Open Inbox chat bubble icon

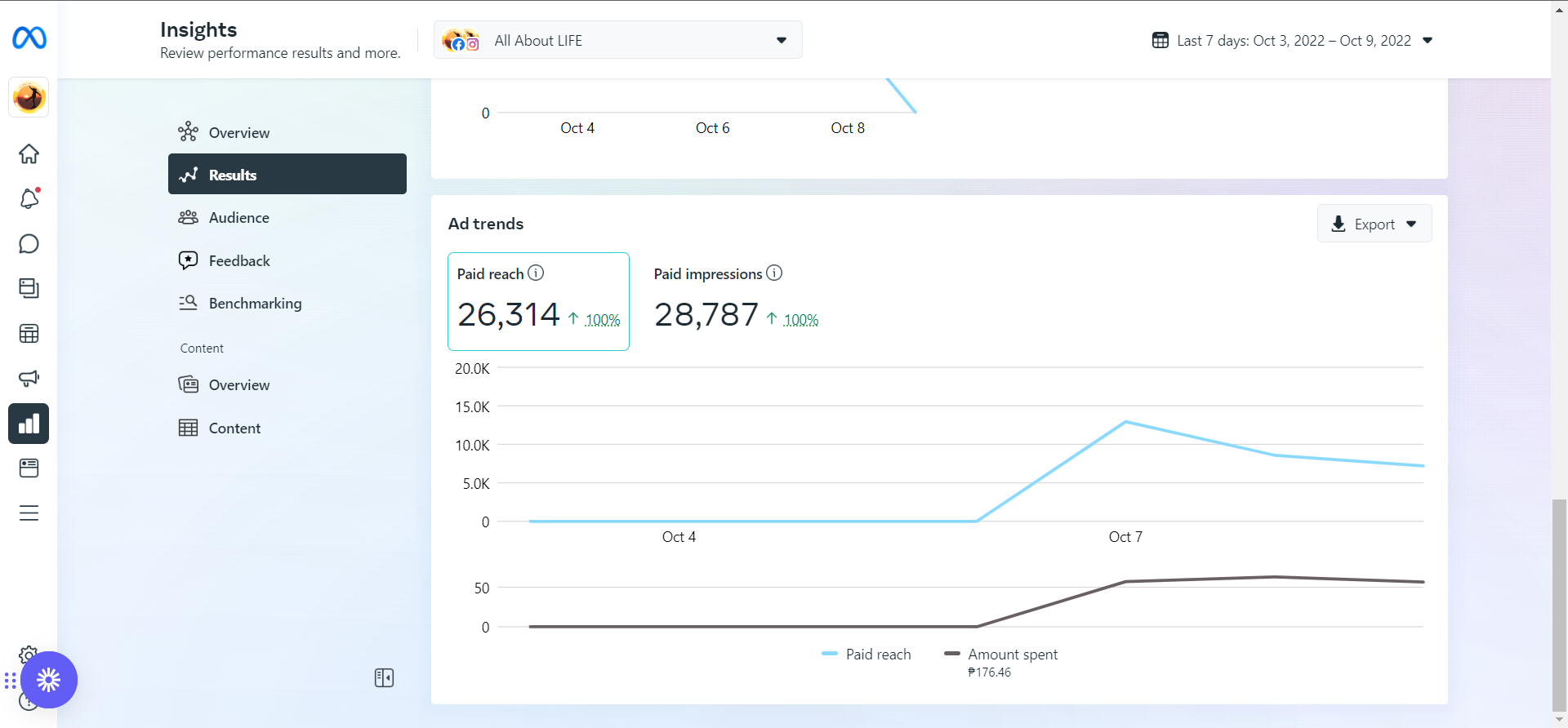coord(29,244)
